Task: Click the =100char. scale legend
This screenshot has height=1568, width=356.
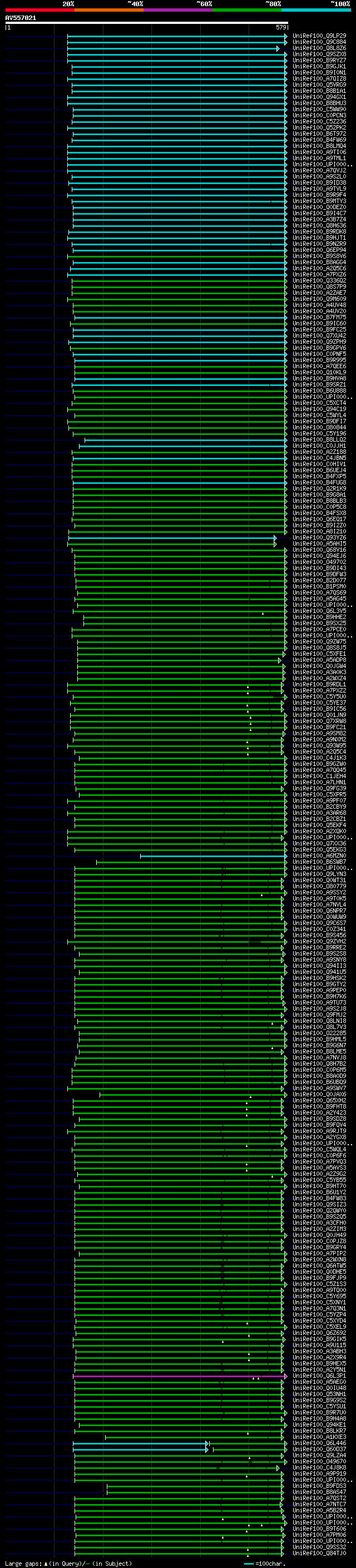Action: click(x=265, y=1564)
